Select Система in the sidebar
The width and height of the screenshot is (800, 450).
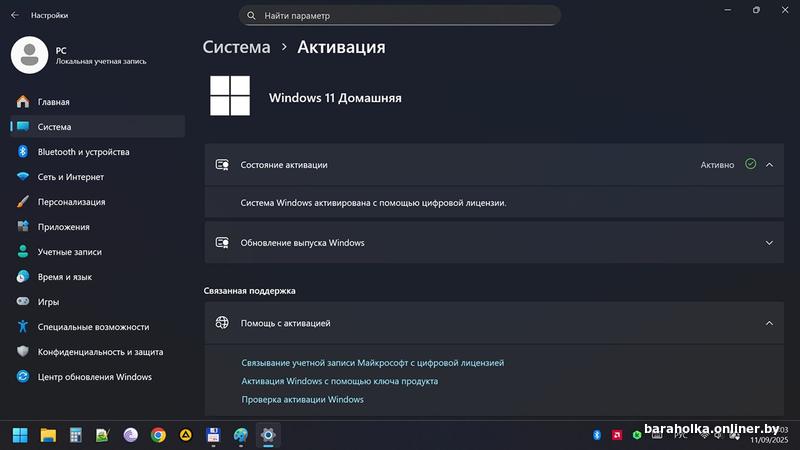(x=97, y=127)
